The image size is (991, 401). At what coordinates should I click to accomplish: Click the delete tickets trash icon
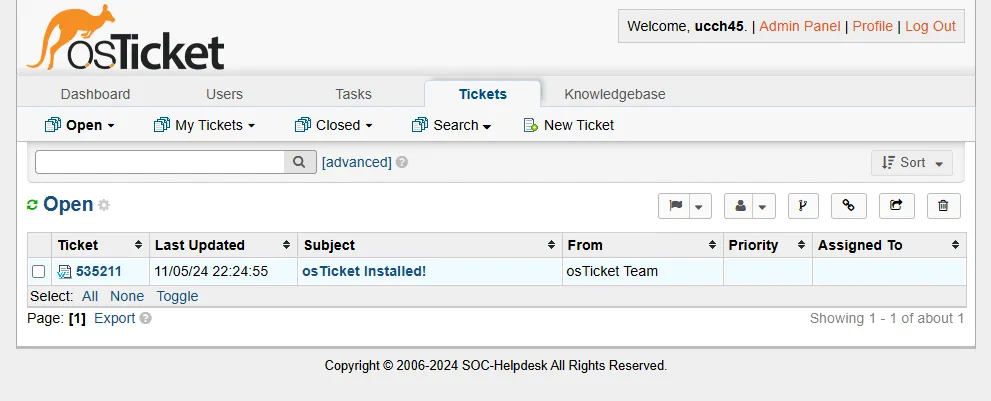tap(943, 206)
